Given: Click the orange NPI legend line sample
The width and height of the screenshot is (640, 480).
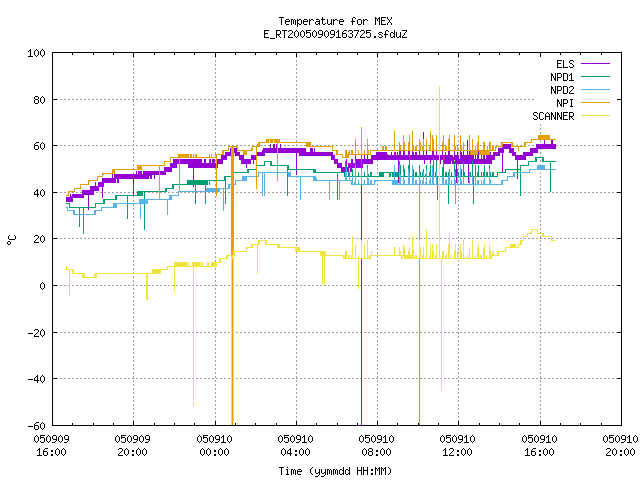Looking at the screenshot, I should point(595,102).
